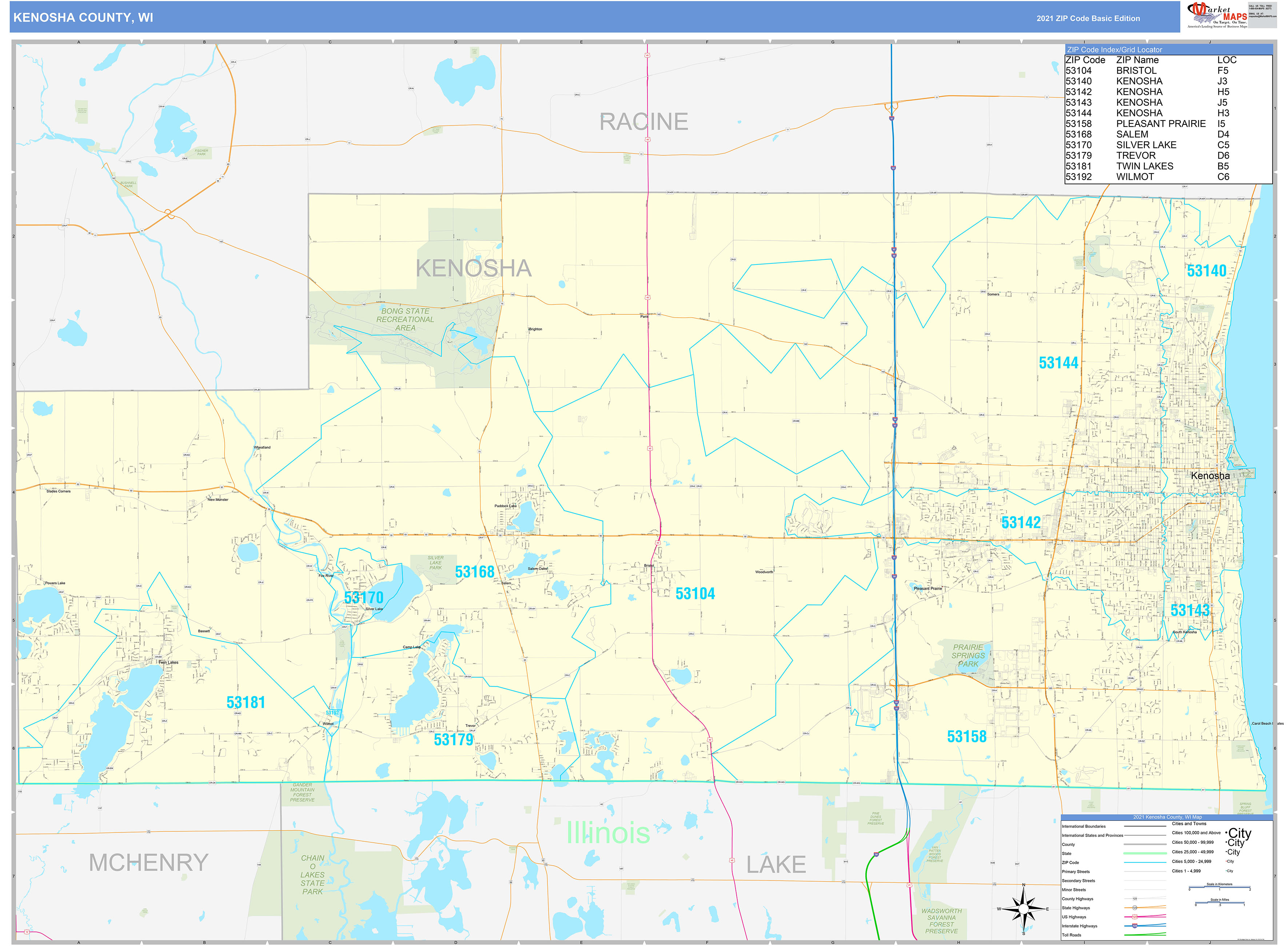
Task: Click ZIP code label 53104 near Bristol
Action: (x=695, y=594)
